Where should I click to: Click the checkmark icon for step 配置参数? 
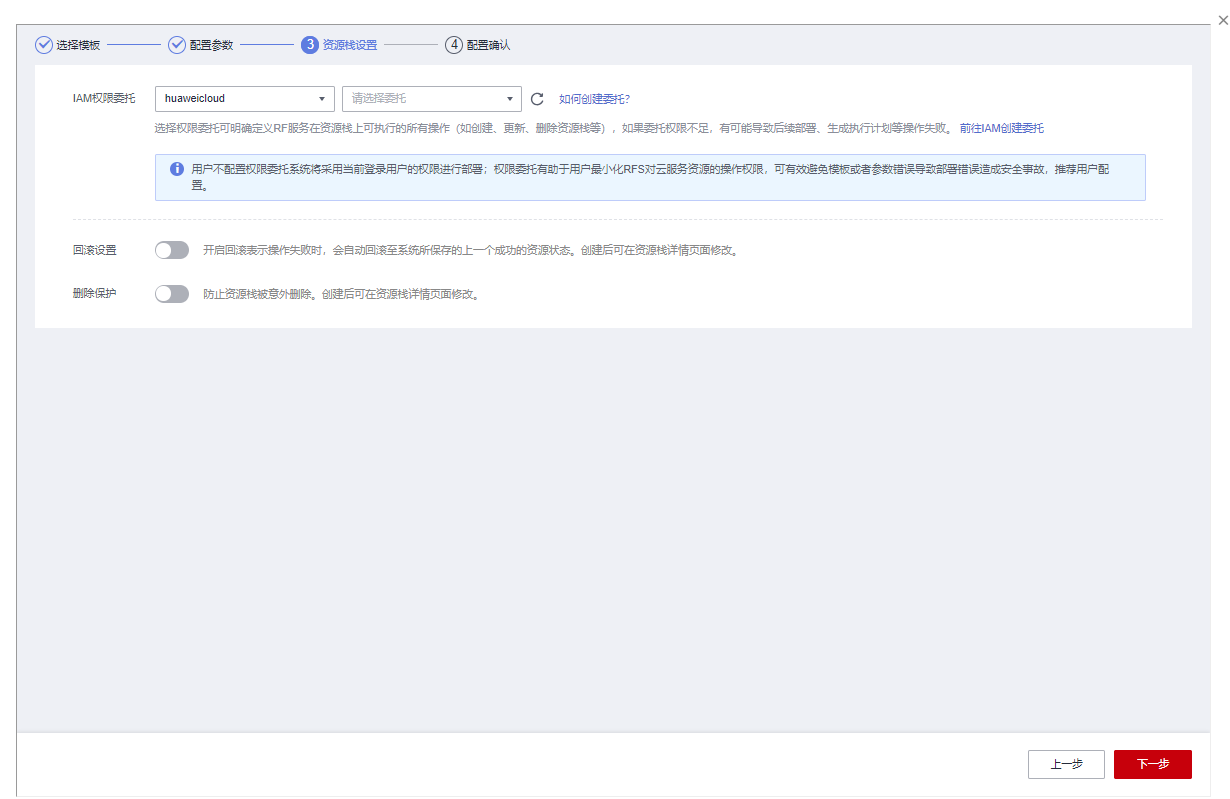(177, 45)
